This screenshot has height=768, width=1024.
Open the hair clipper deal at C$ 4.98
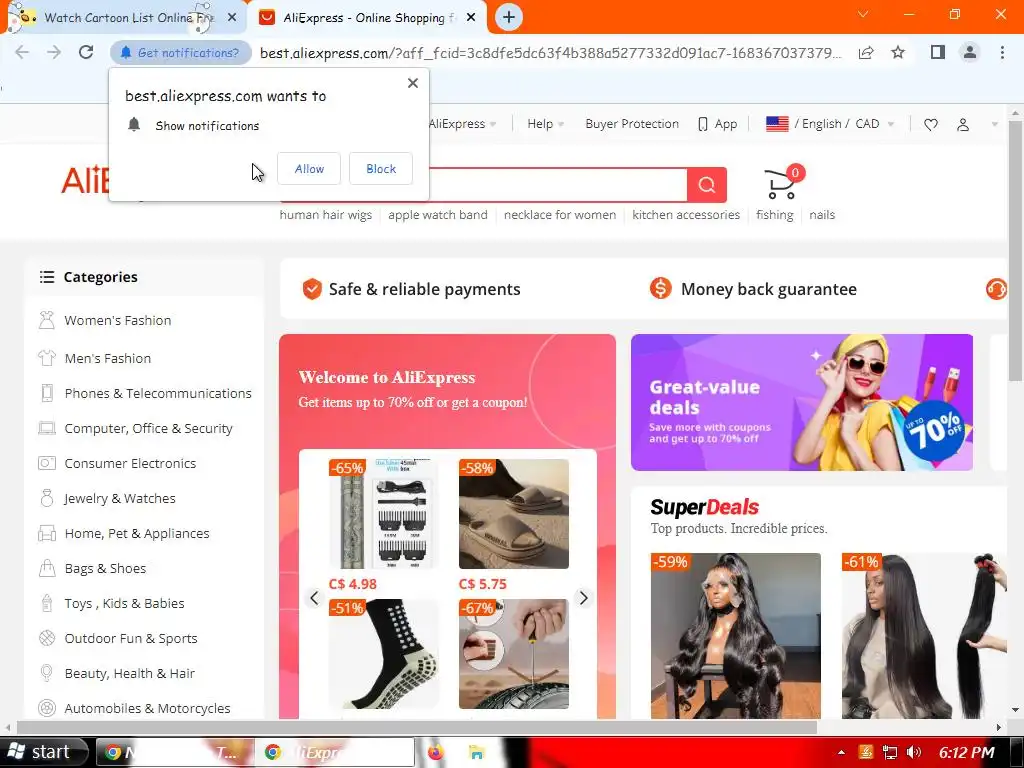[383, 514]
